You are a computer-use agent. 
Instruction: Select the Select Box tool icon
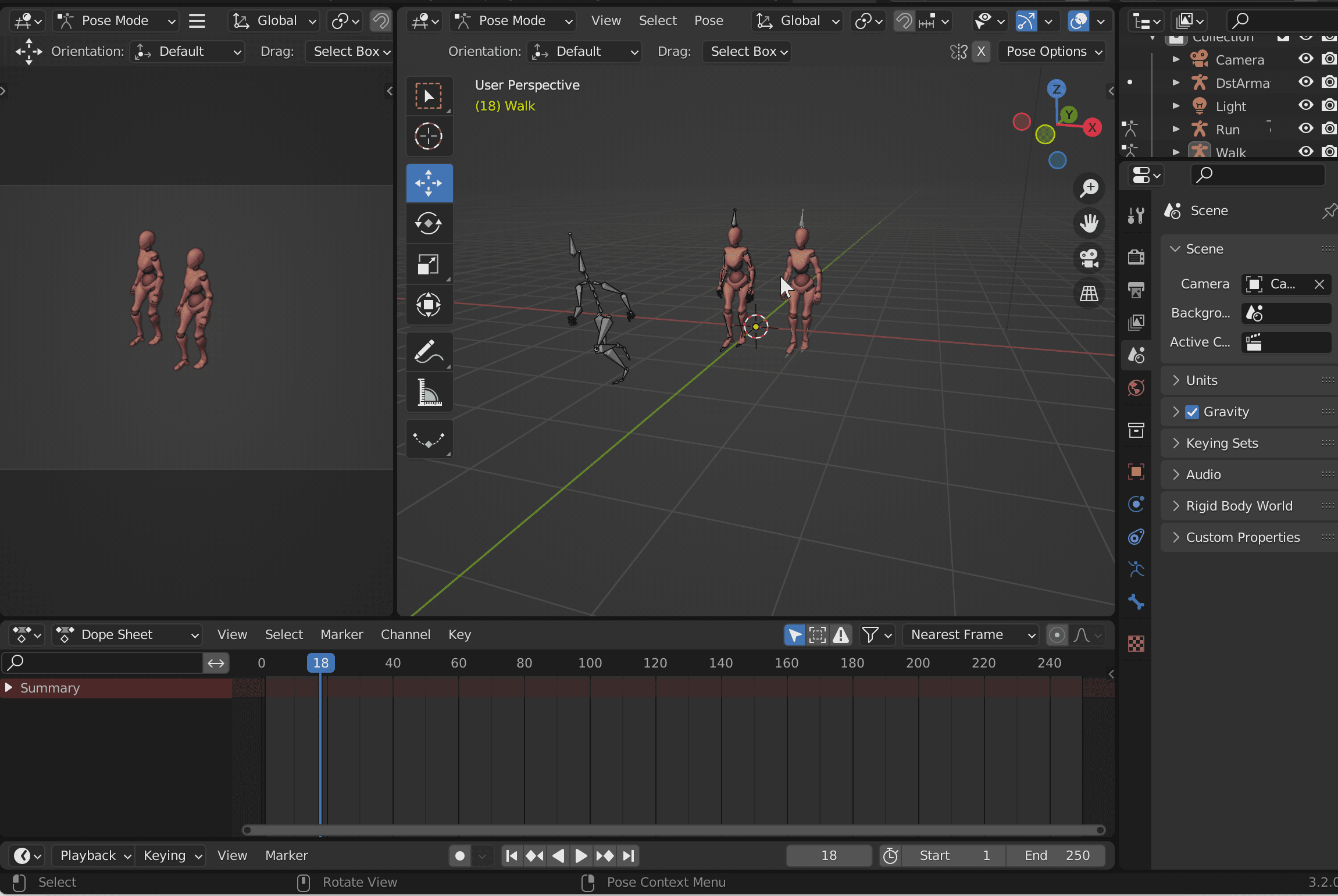(429, 96)
